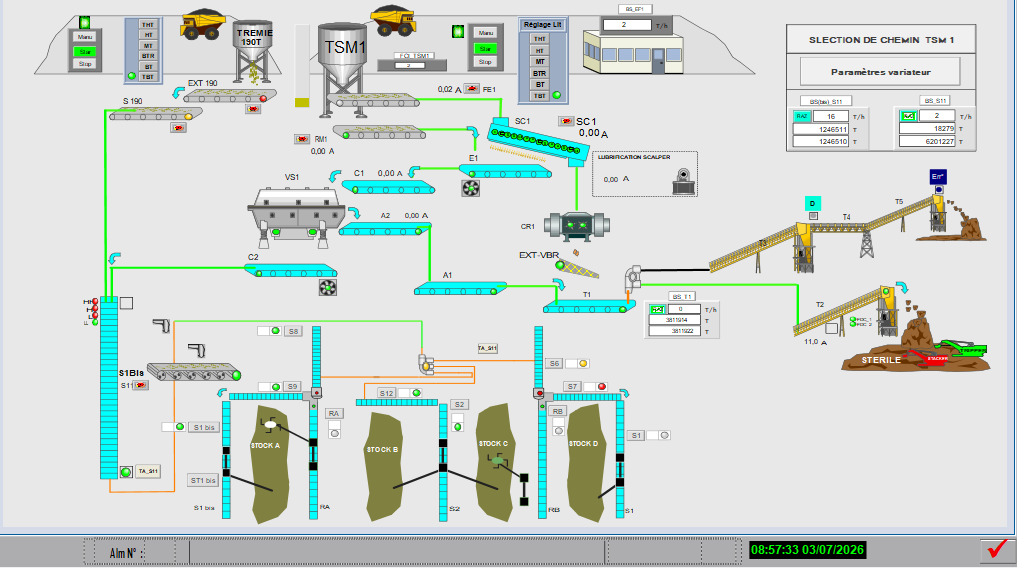Click the date and time display
The image size is (1017, 568).
[807, 550]
